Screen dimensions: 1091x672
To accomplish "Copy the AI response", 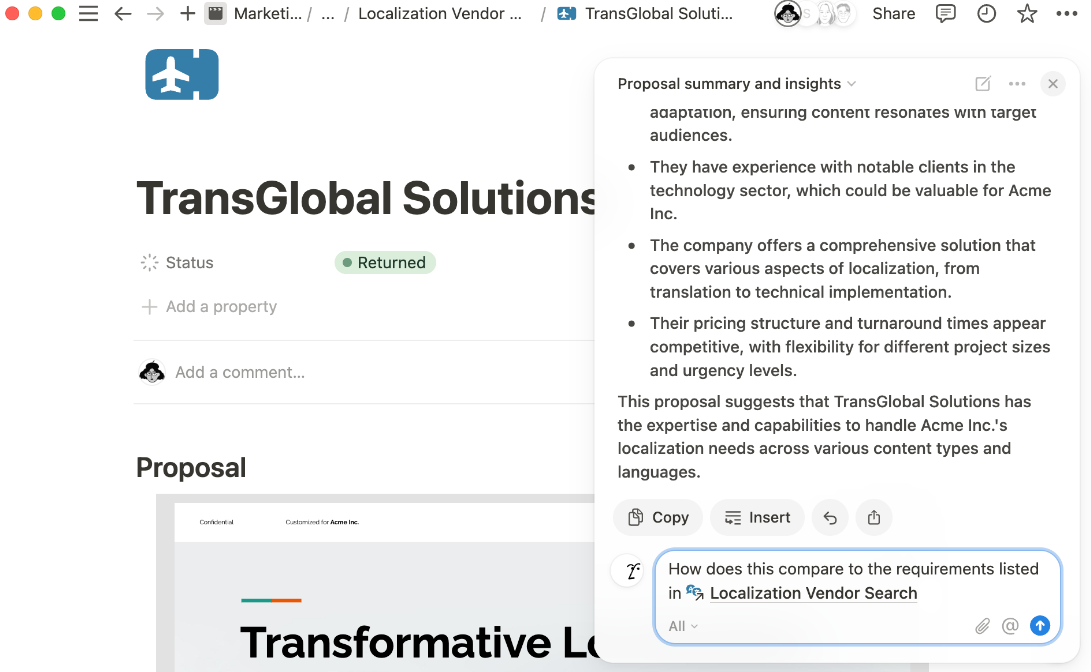I will 658,517.
